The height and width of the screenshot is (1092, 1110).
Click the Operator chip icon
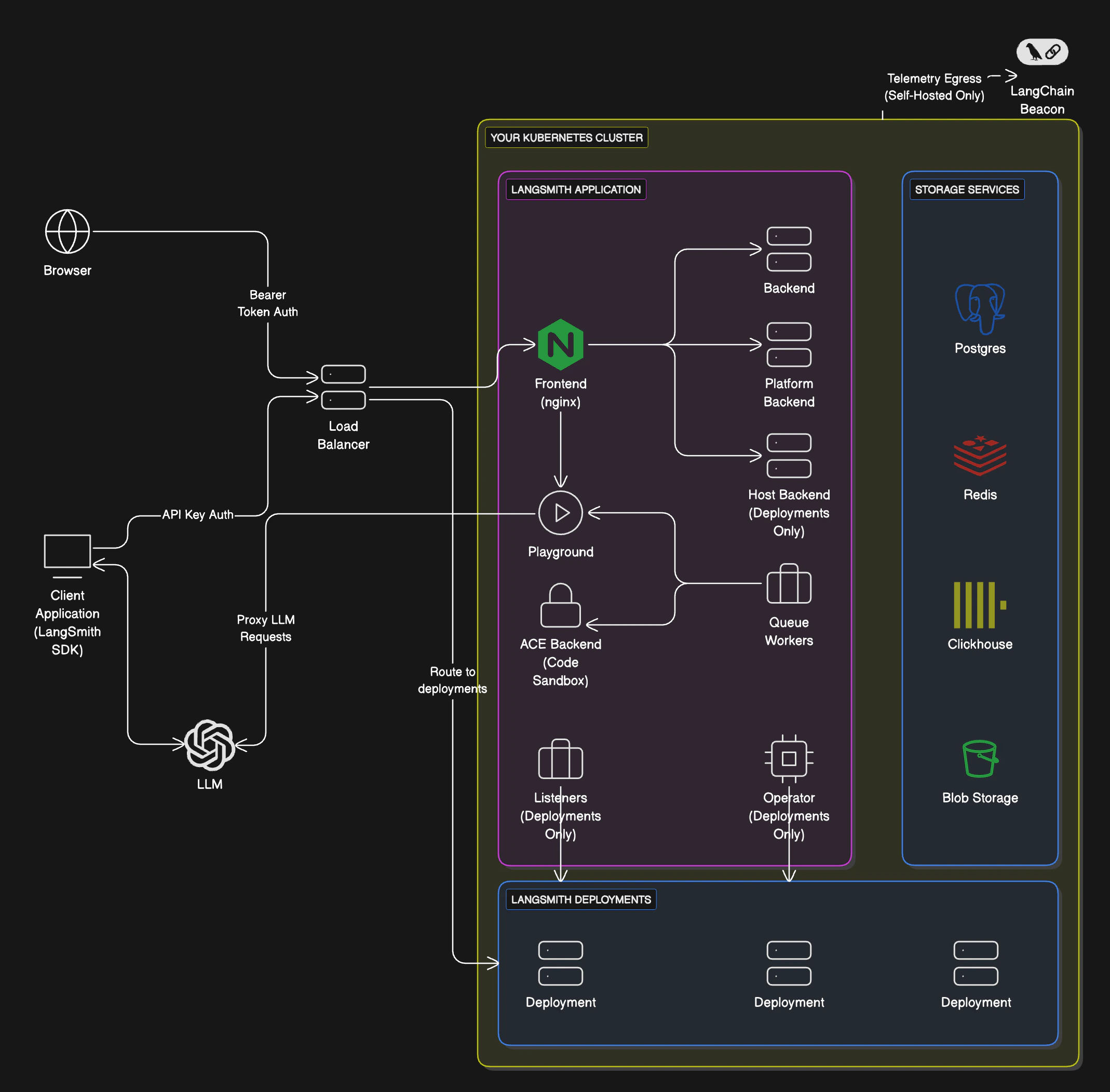pos(789,758)
